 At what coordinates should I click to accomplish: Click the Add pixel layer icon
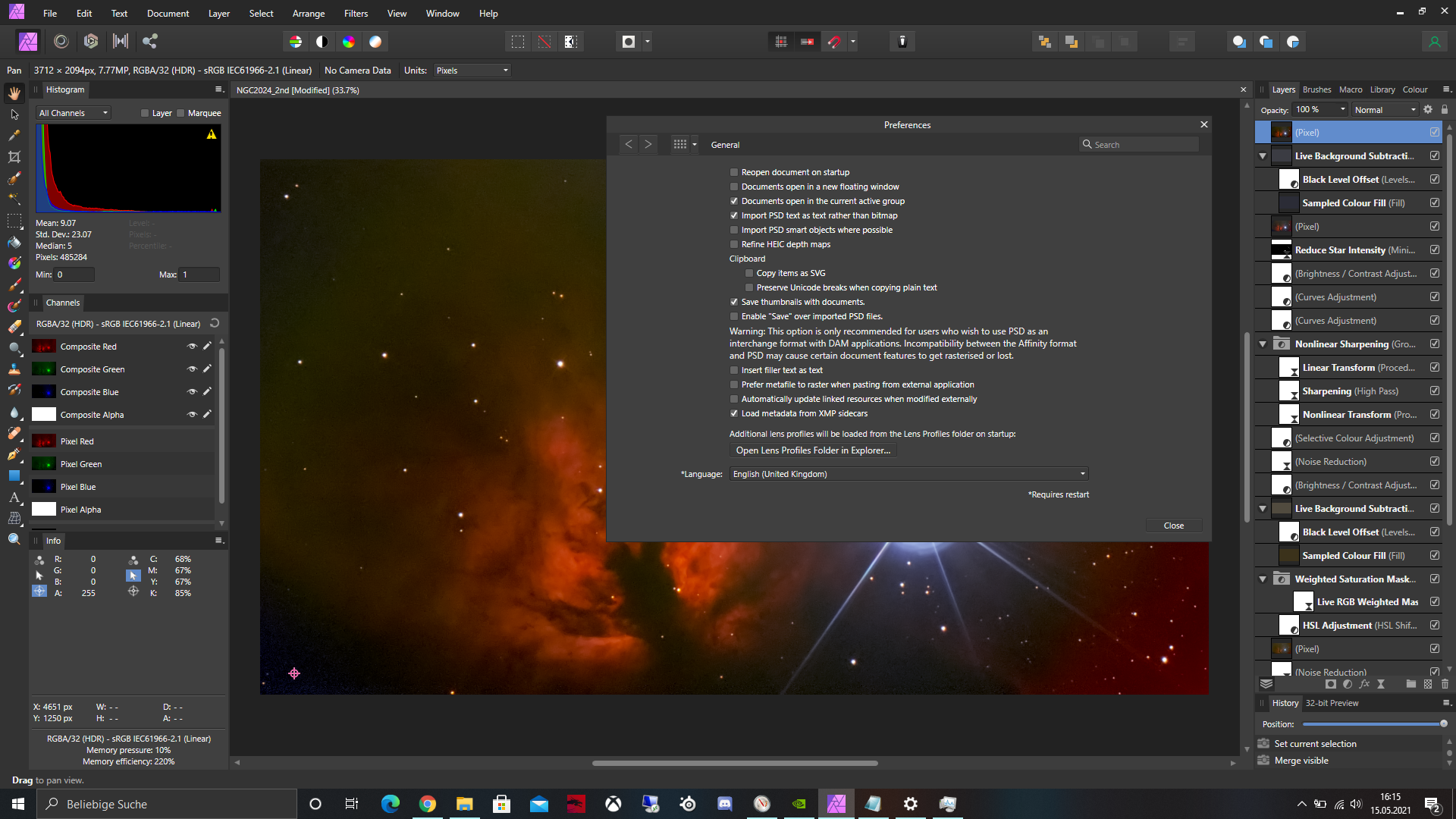[1428, 684]
